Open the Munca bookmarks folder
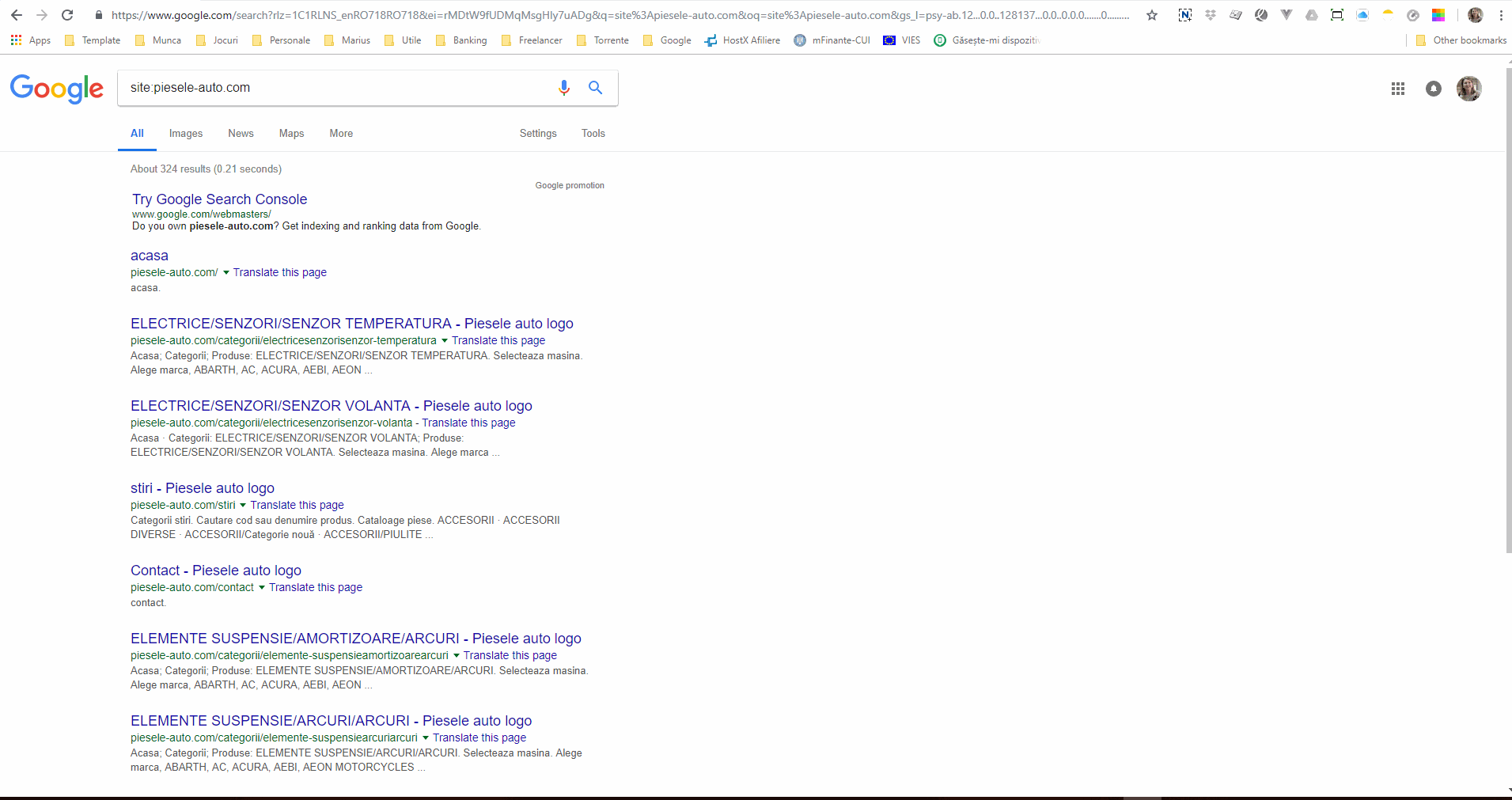Image resolution: width=1512 pixels, height=800 pixels. (x=158, y=40)
